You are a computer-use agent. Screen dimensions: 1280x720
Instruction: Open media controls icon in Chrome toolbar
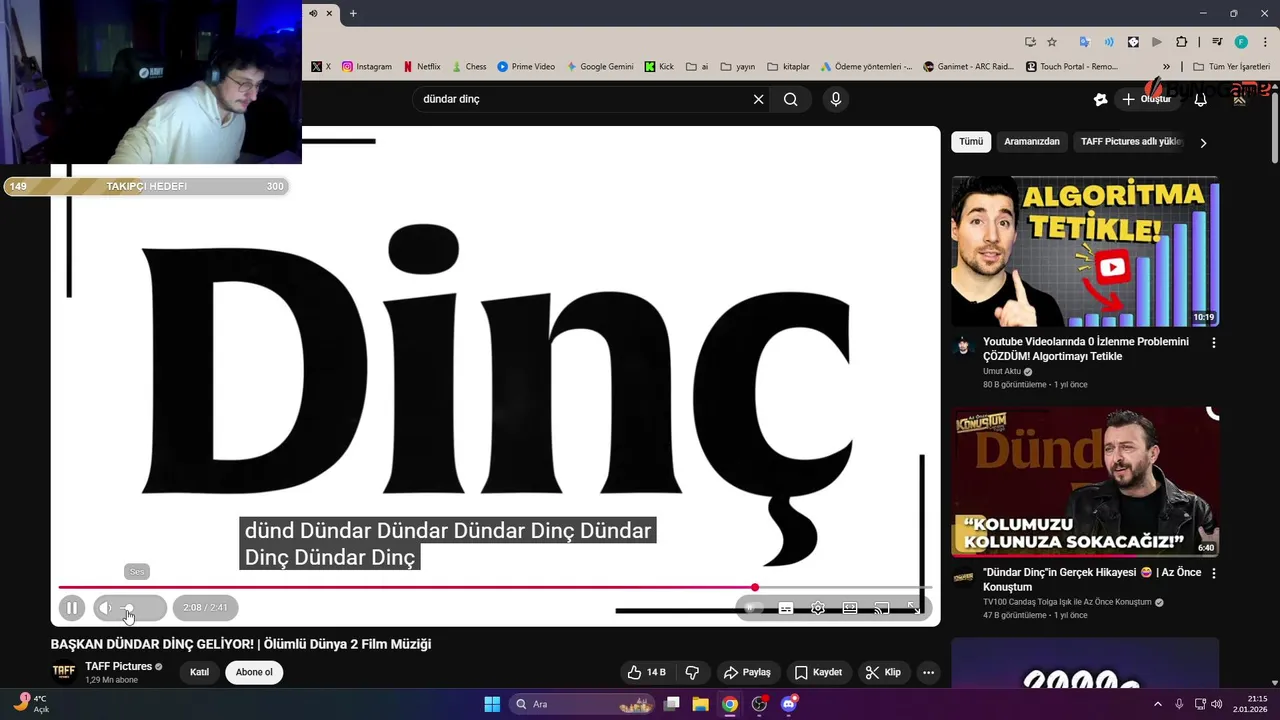(1216, 42)
